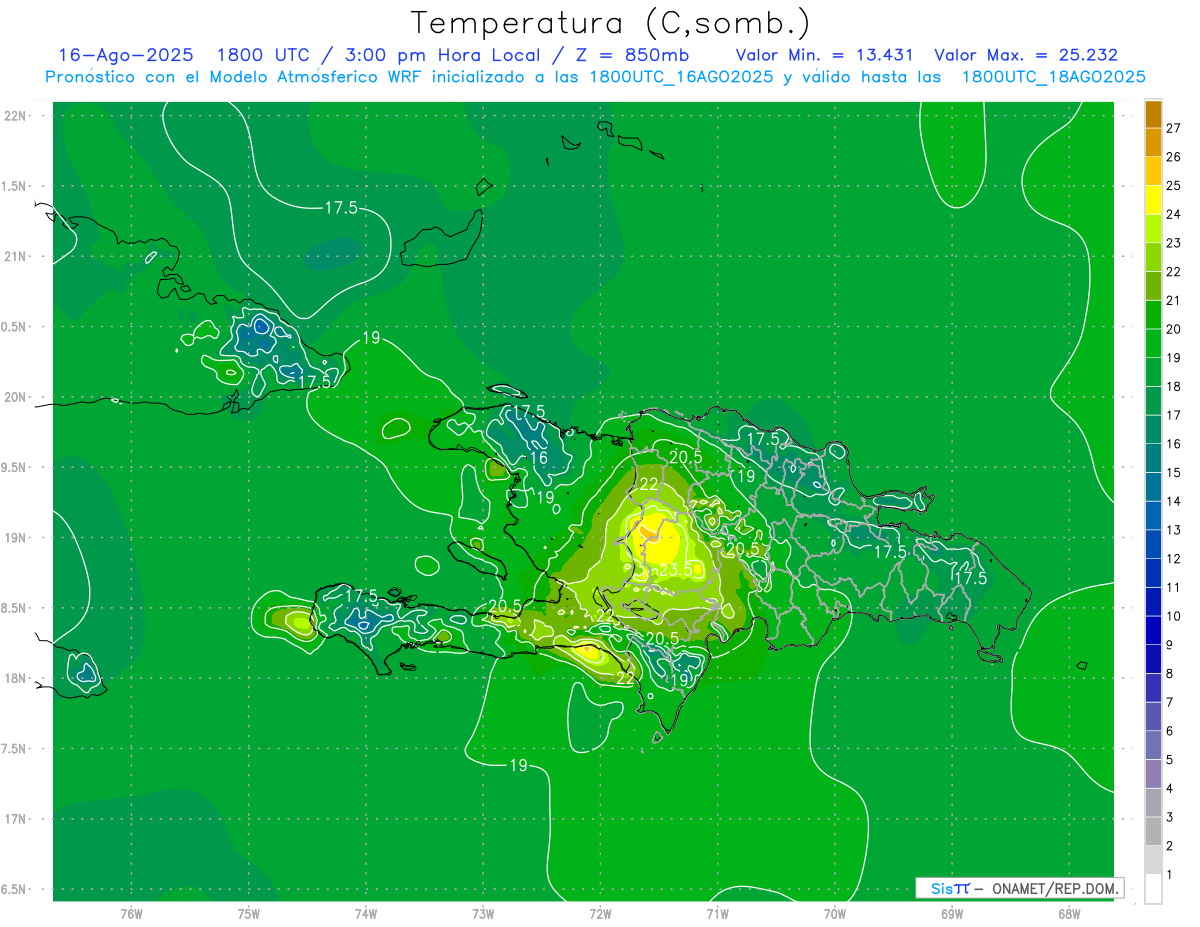Click the '19' contour label south of Haiti near 17.5N
1200x927 pixels.
pos(518,765)
